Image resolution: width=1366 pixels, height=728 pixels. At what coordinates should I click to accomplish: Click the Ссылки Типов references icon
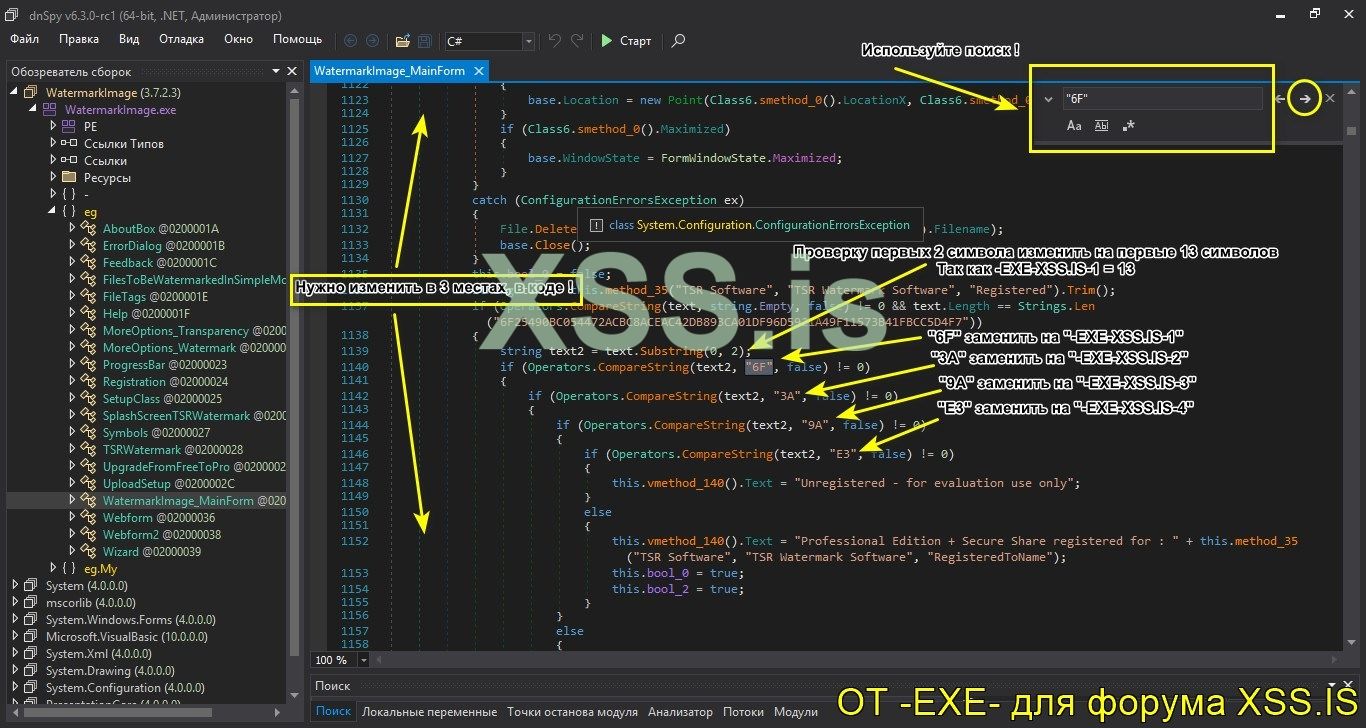tap(68, 143)
